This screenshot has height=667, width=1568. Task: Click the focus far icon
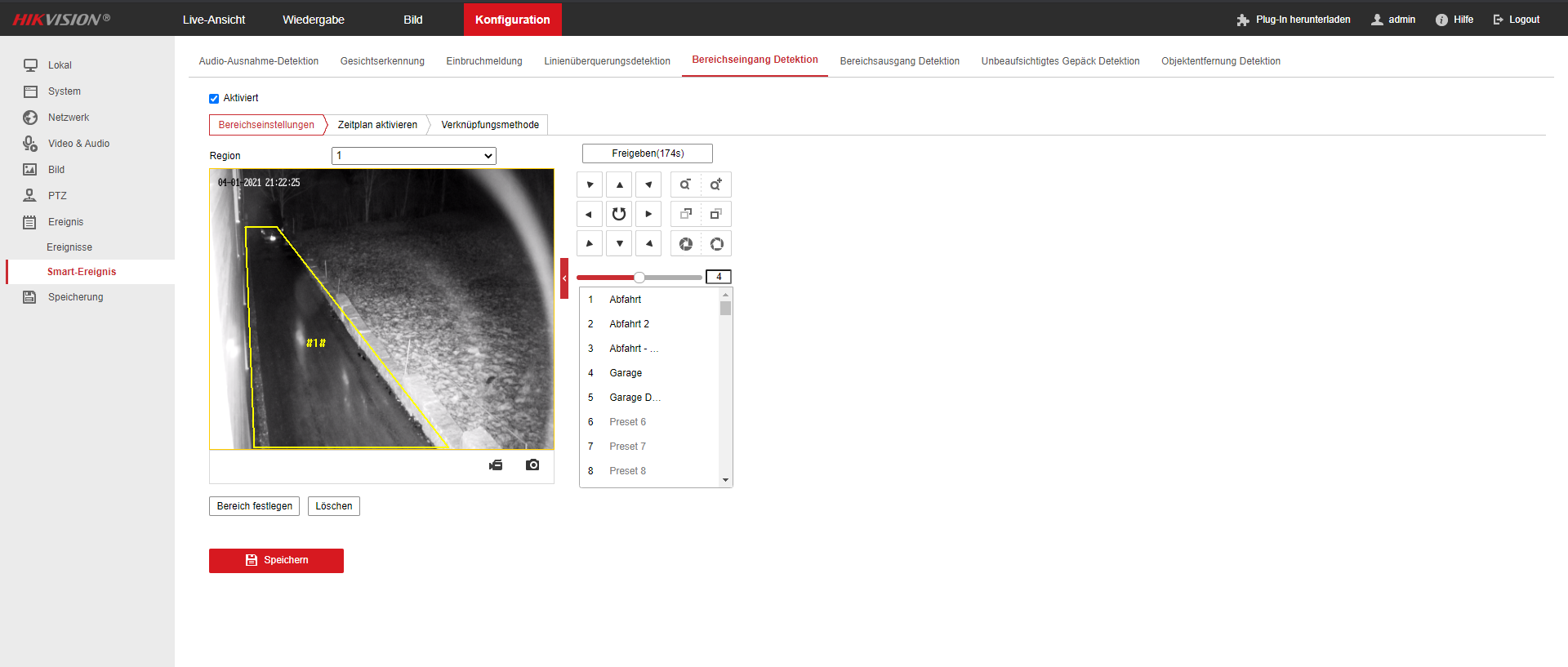coord(715,214)
